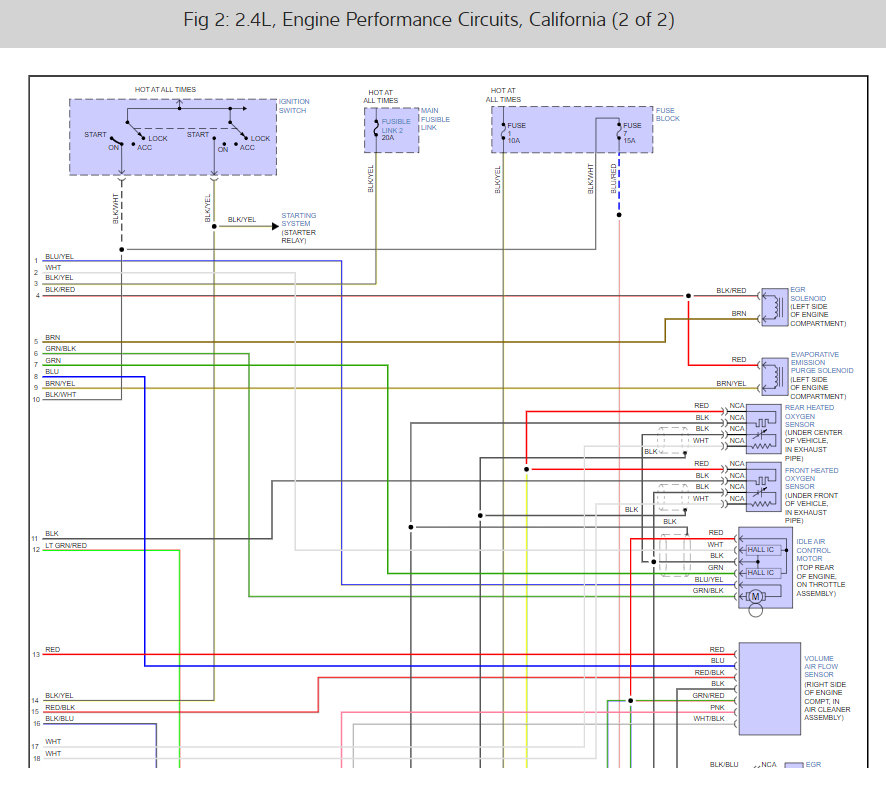
Task: Click the Rear Heated Oxygen Sensor symbol
Action: coord(763,429)
